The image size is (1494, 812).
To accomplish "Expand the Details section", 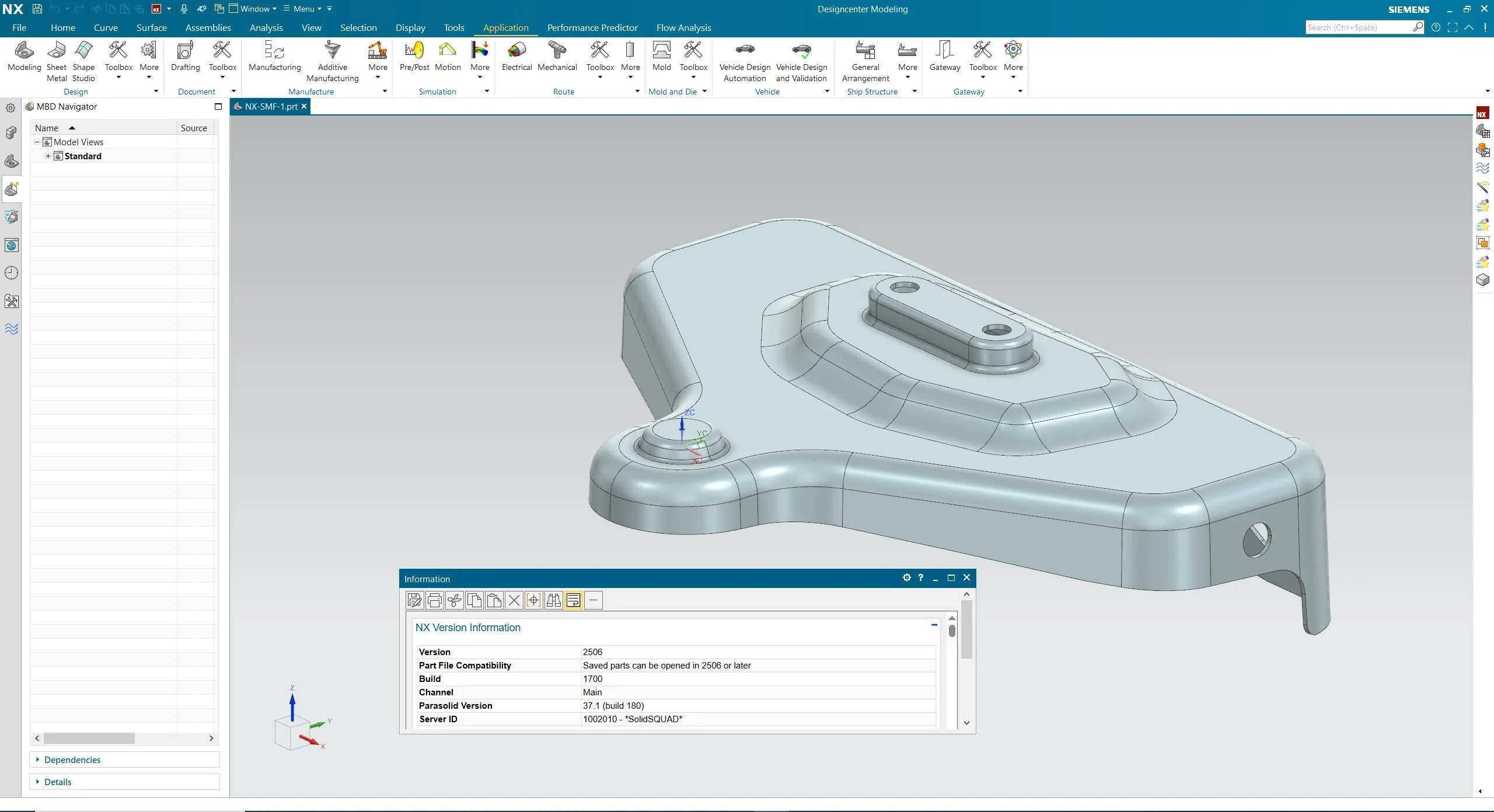I will coord(124,782).
